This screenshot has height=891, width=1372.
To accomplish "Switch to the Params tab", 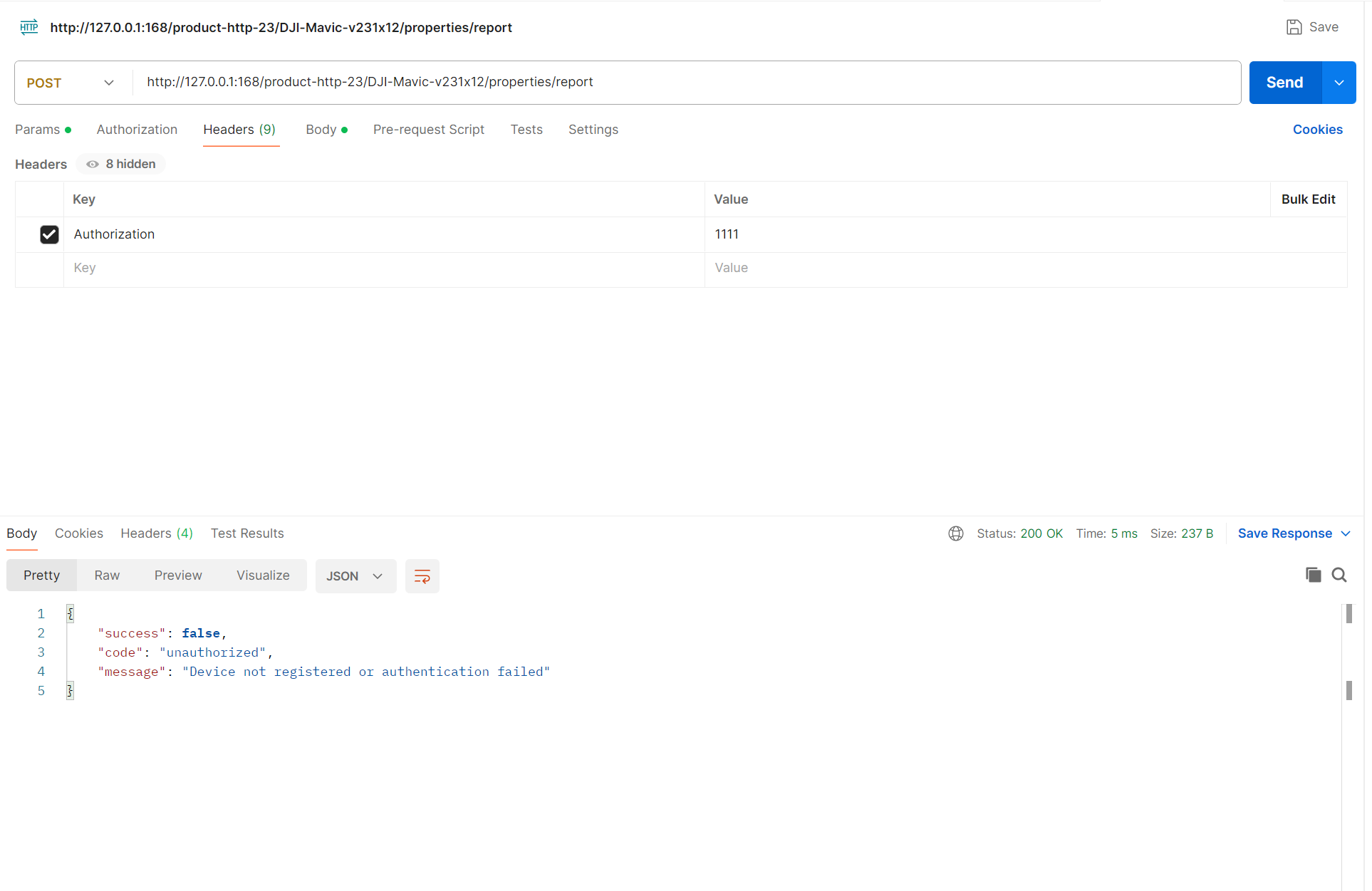I will click(x=43, y=130).
